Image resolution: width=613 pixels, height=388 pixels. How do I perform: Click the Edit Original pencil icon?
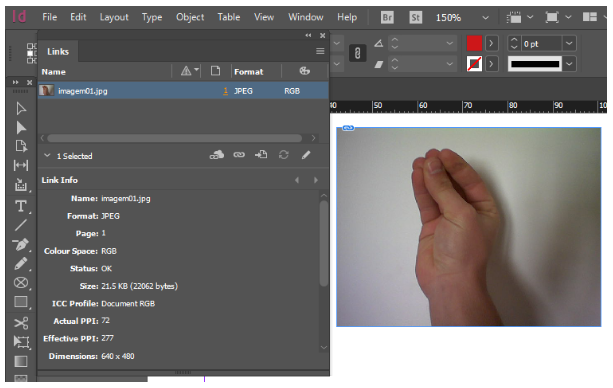pos(306,155)
